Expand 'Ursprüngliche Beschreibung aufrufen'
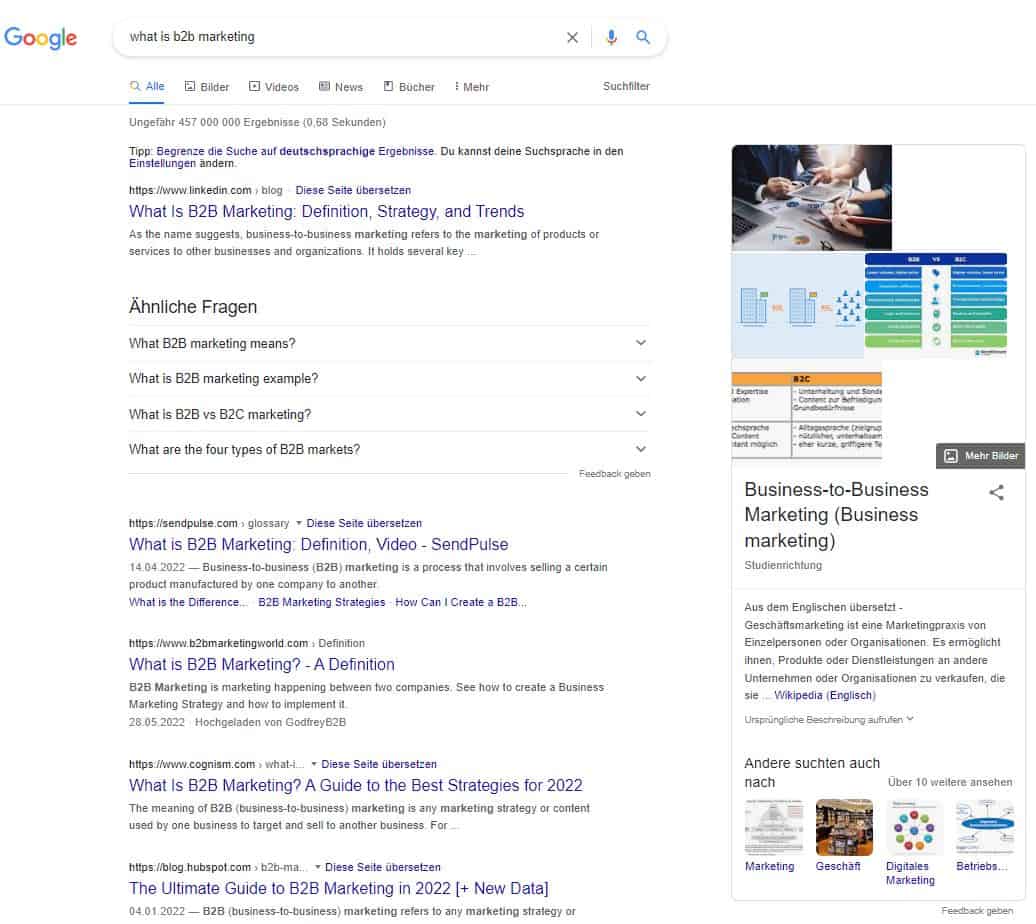Screen dimensions: 1036x924 pos(829,720)
